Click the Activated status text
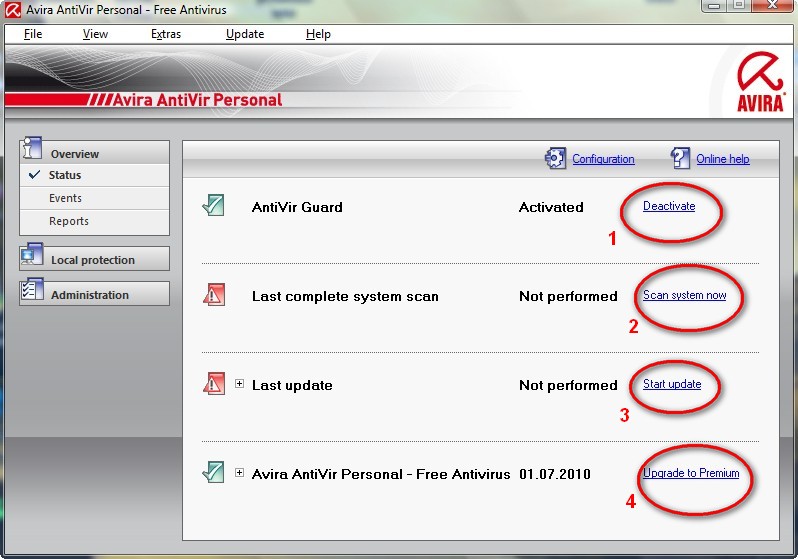 click(551, 207)
